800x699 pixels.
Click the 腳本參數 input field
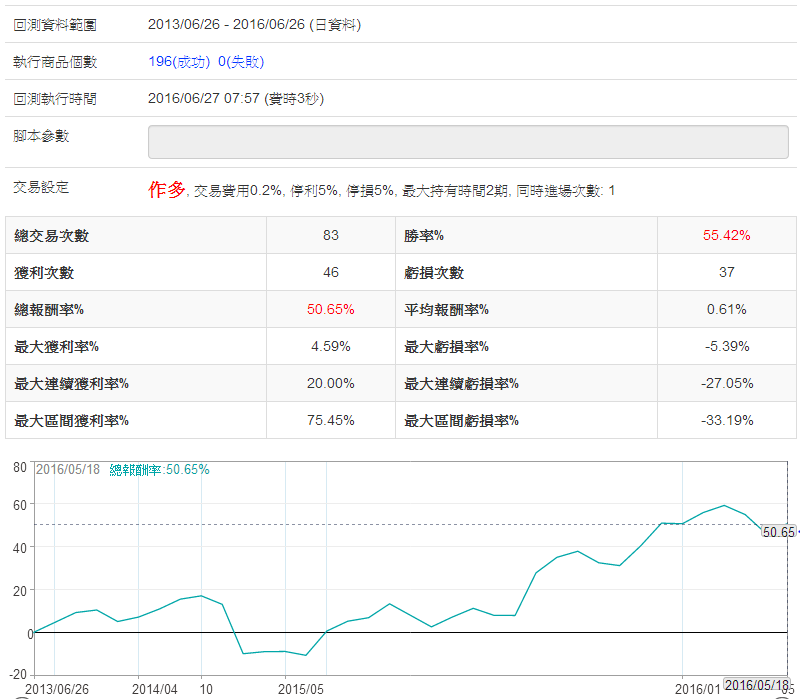coord(468,142)
